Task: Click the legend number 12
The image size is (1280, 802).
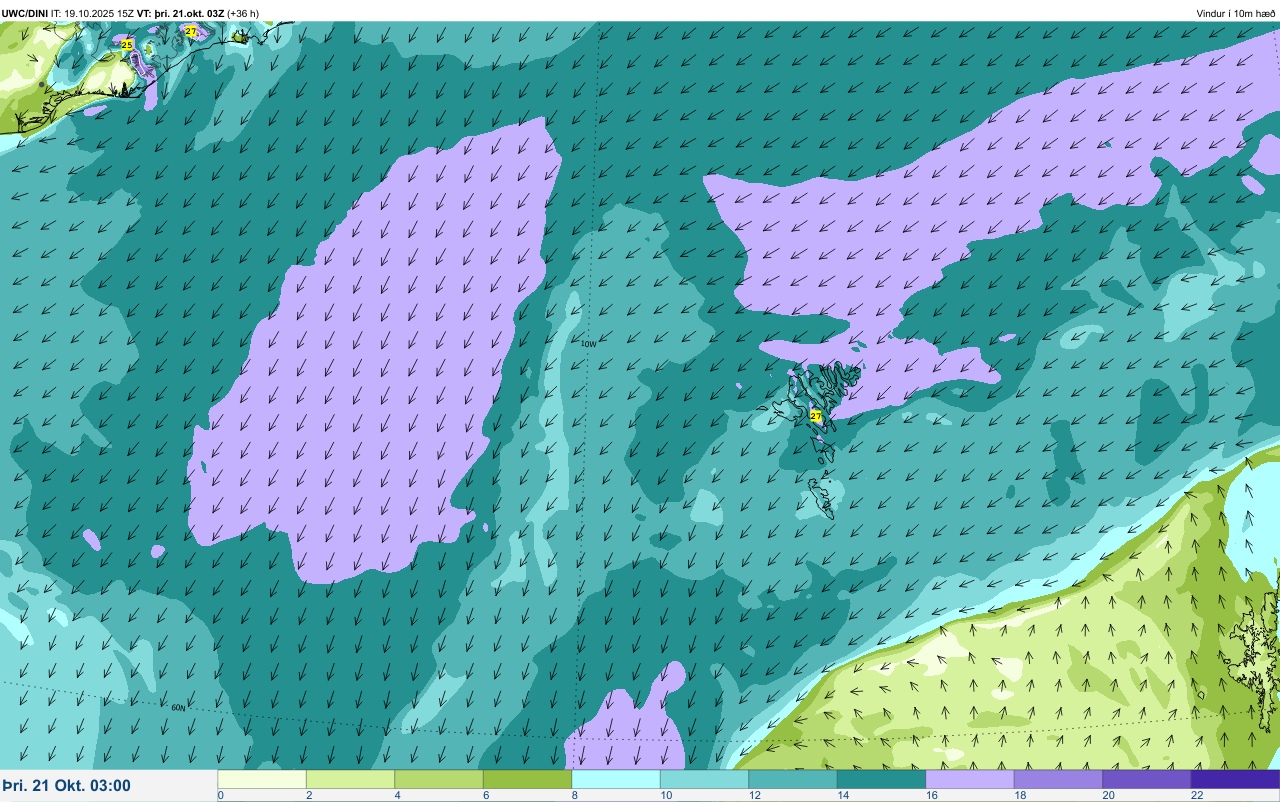Action: pos(755,796)
